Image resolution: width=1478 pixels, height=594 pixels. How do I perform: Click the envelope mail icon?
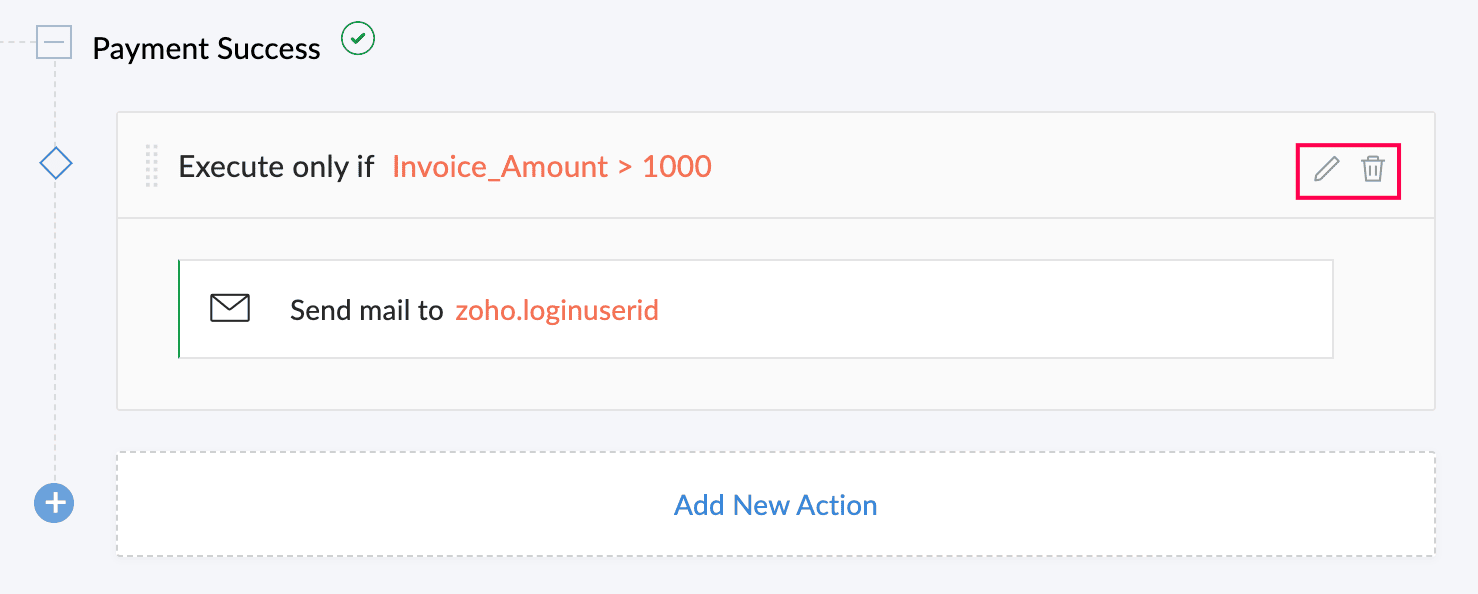click(230, 309)
